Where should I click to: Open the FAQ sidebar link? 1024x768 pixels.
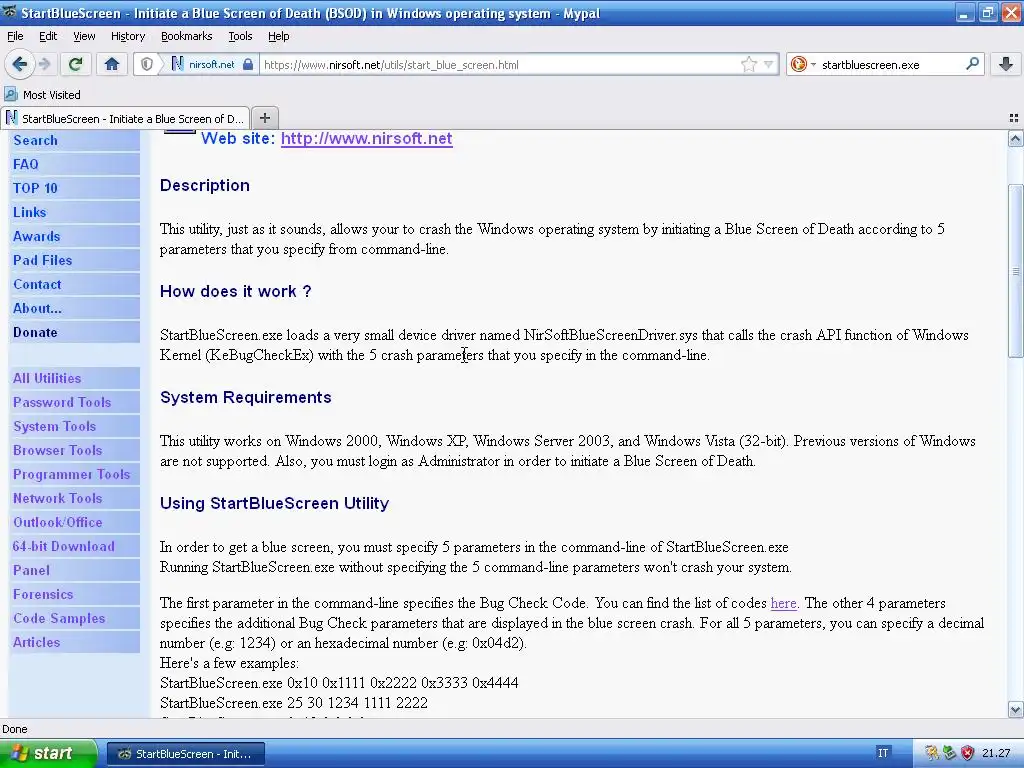tap(25, 164)
